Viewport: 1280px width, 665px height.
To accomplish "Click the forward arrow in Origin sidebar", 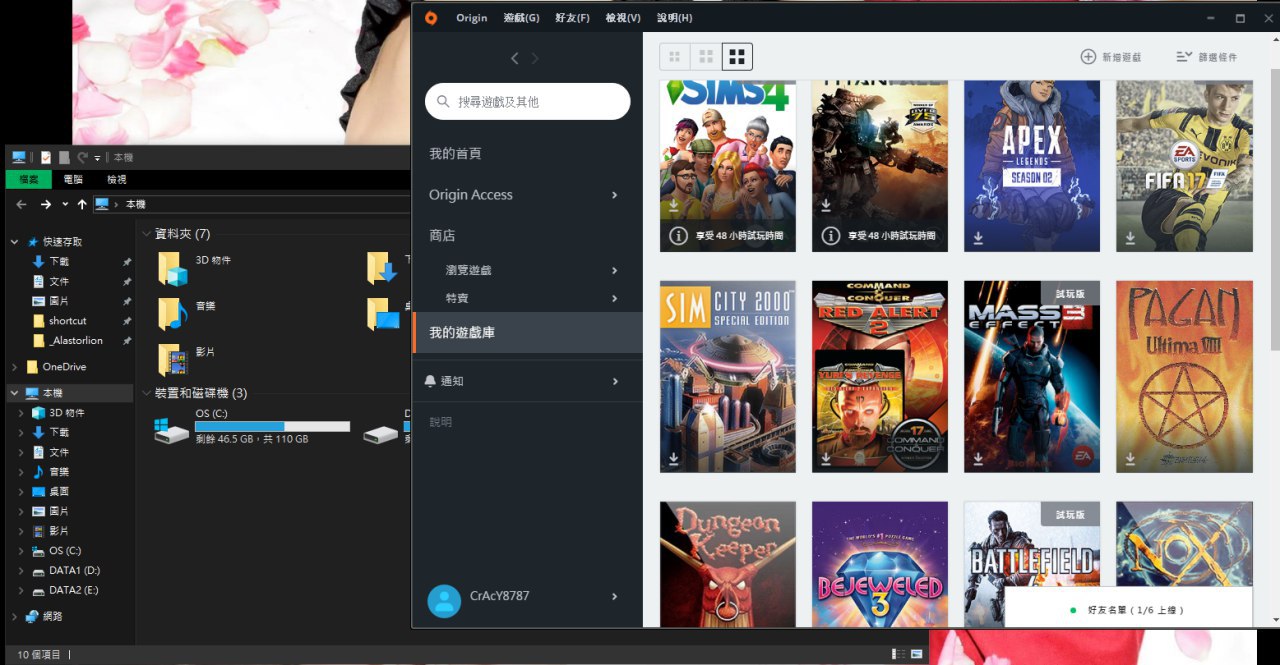I will click(x=535, y=59).
